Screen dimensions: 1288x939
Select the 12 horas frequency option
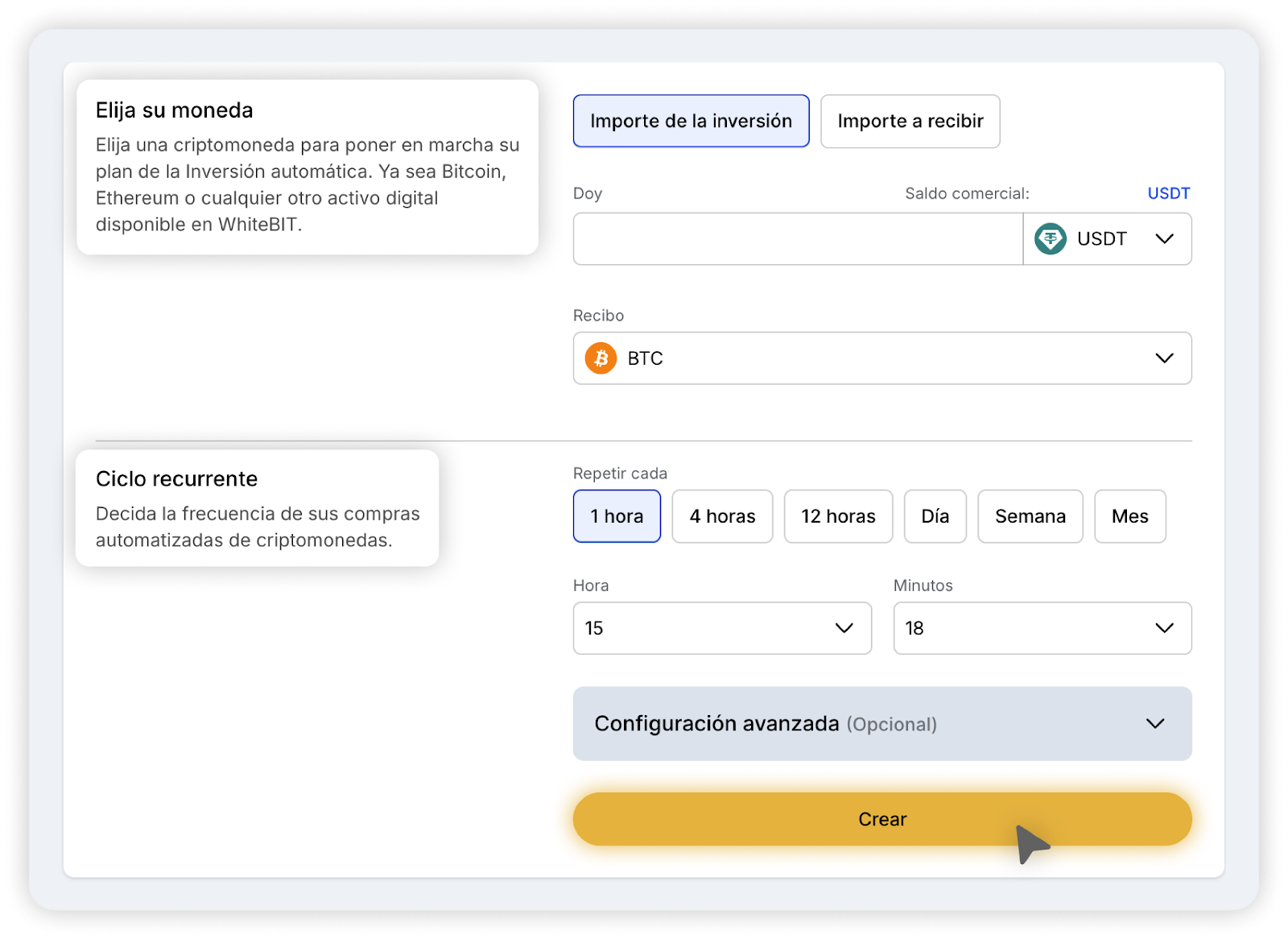(838, 516)
